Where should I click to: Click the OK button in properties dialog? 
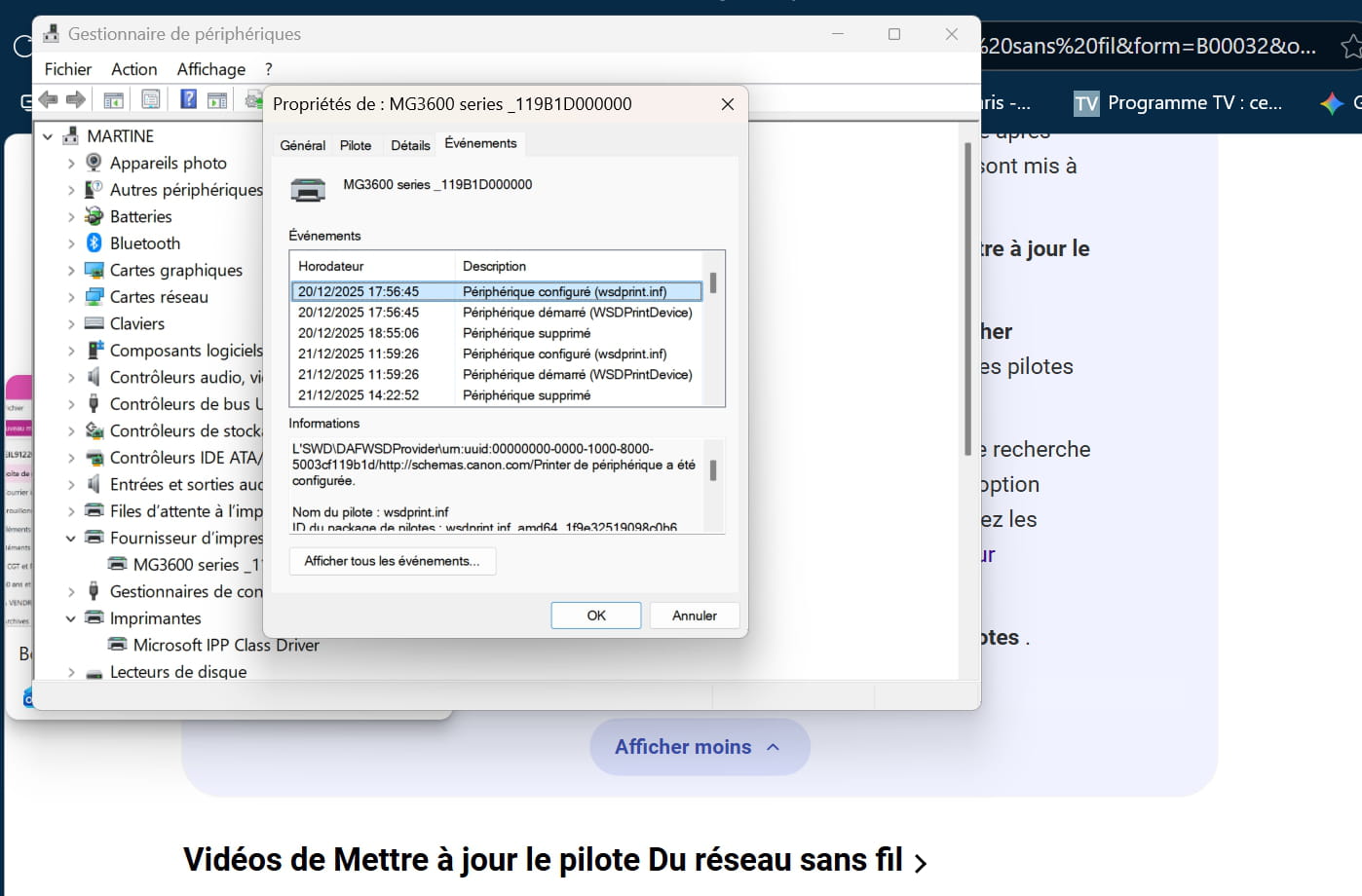point(596,616)
